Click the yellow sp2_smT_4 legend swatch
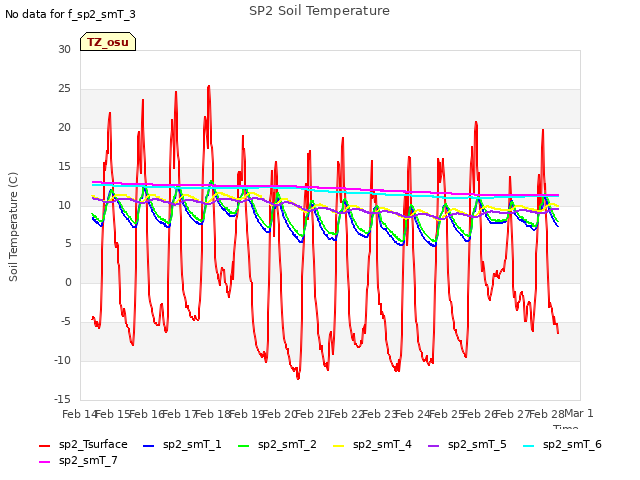This screenshot has height=480, width=640. point(338,446)
